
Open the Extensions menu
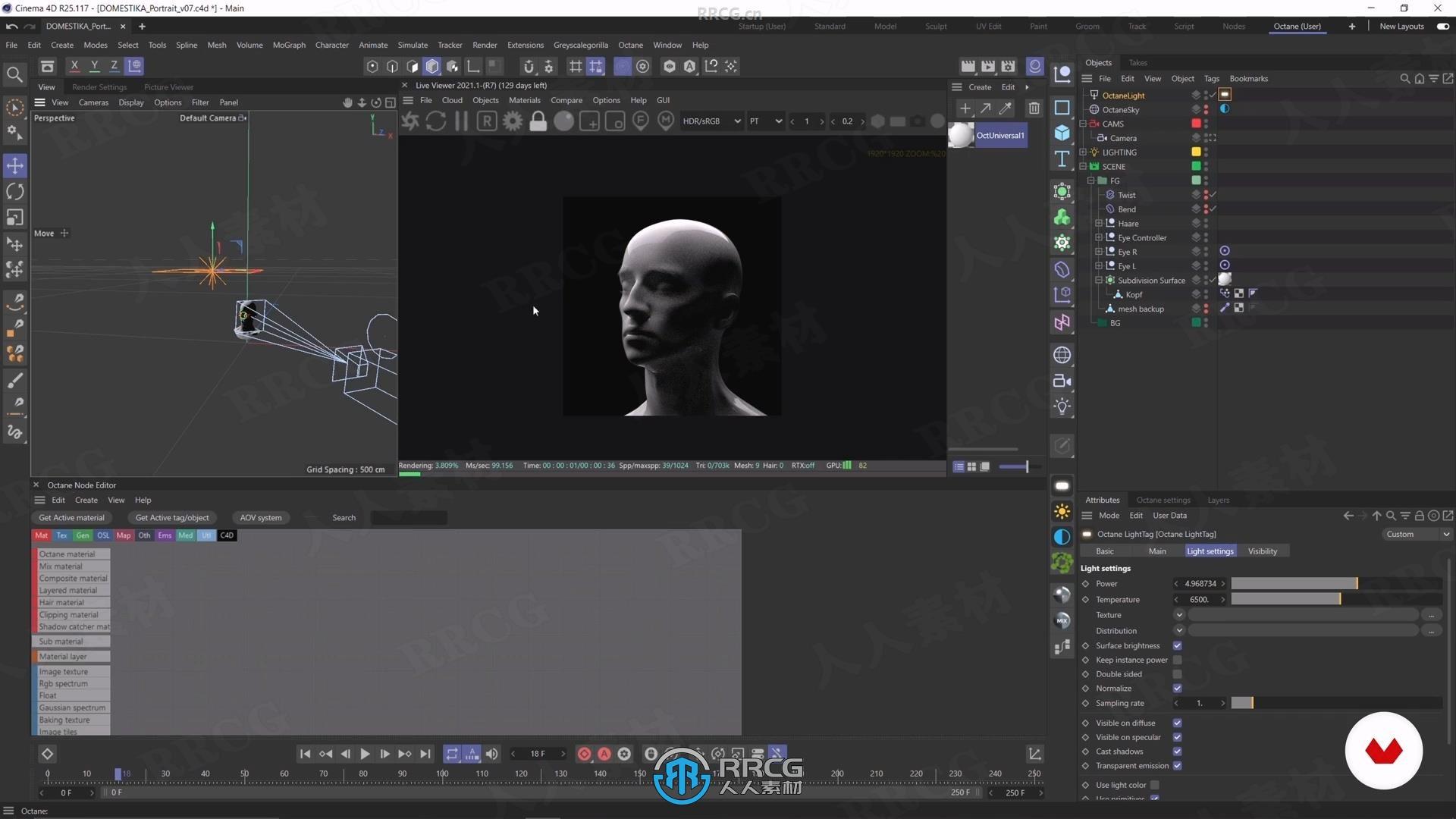[x=525, y=45]
